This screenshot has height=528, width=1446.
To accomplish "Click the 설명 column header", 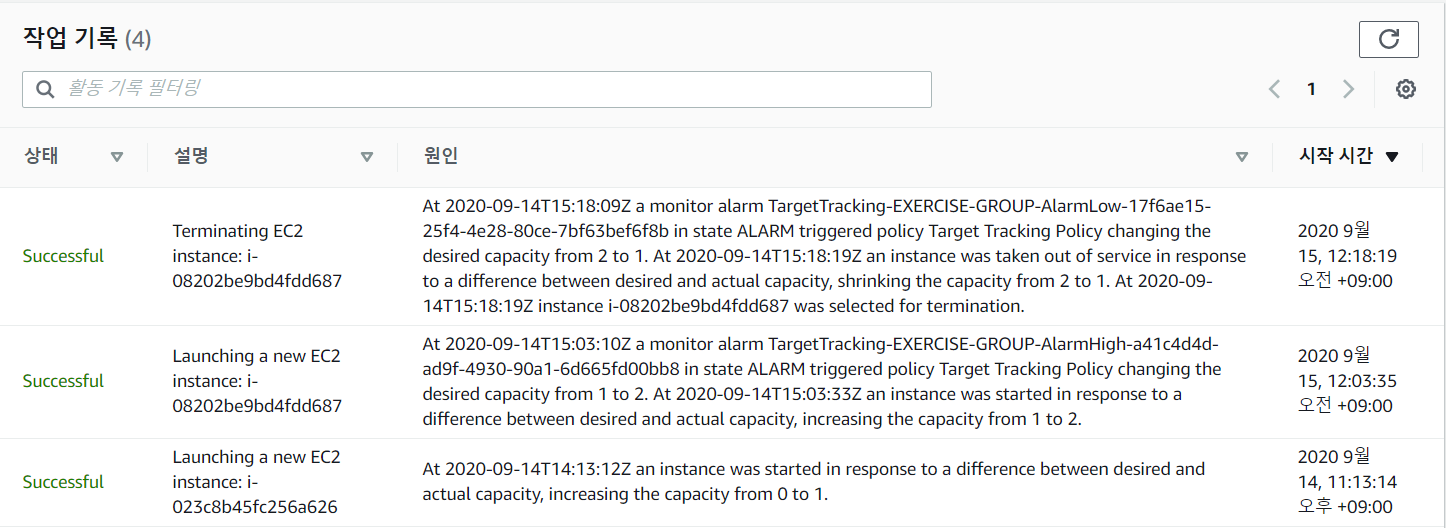I will pos(191,156).
